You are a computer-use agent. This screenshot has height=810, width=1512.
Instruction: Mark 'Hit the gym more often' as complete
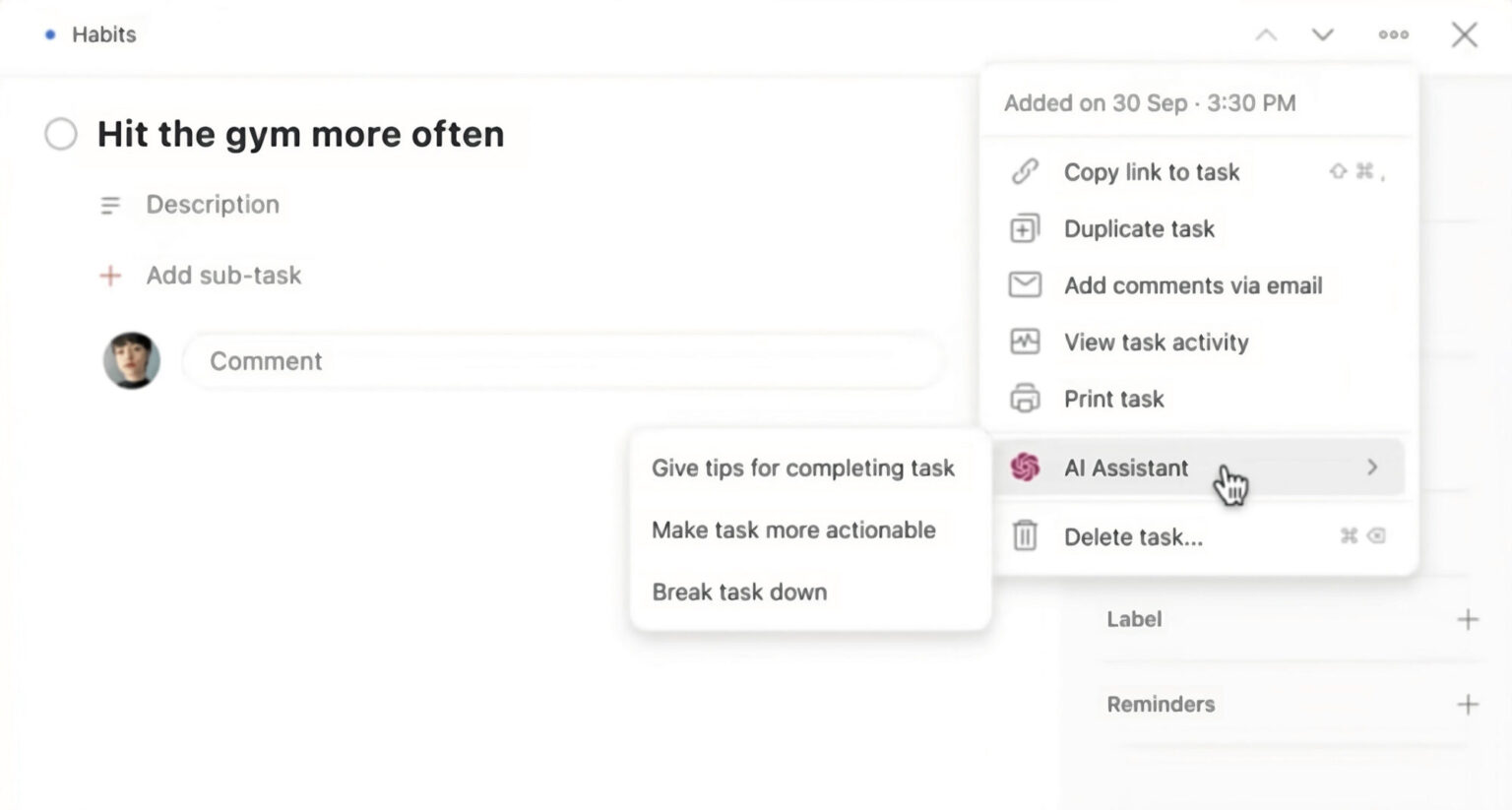[60, 133]
